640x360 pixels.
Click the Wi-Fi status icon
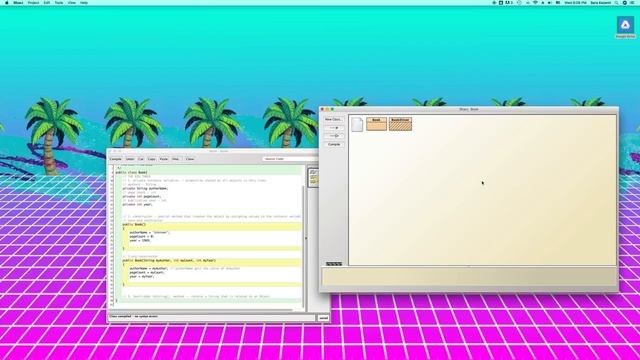[535, 3]
